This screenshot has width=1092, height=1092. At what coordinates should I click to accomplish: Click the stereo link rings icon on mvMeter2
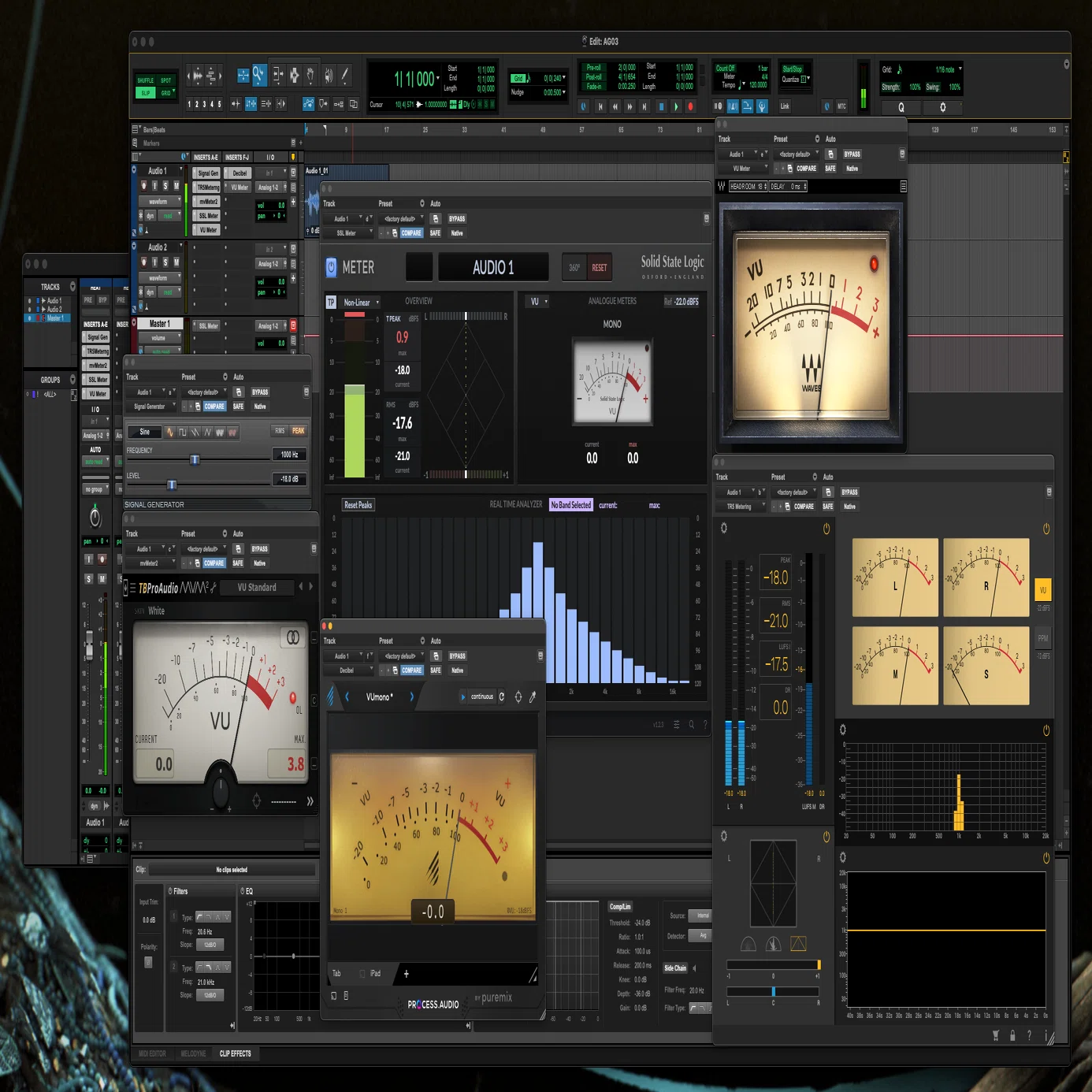point(292,637)
